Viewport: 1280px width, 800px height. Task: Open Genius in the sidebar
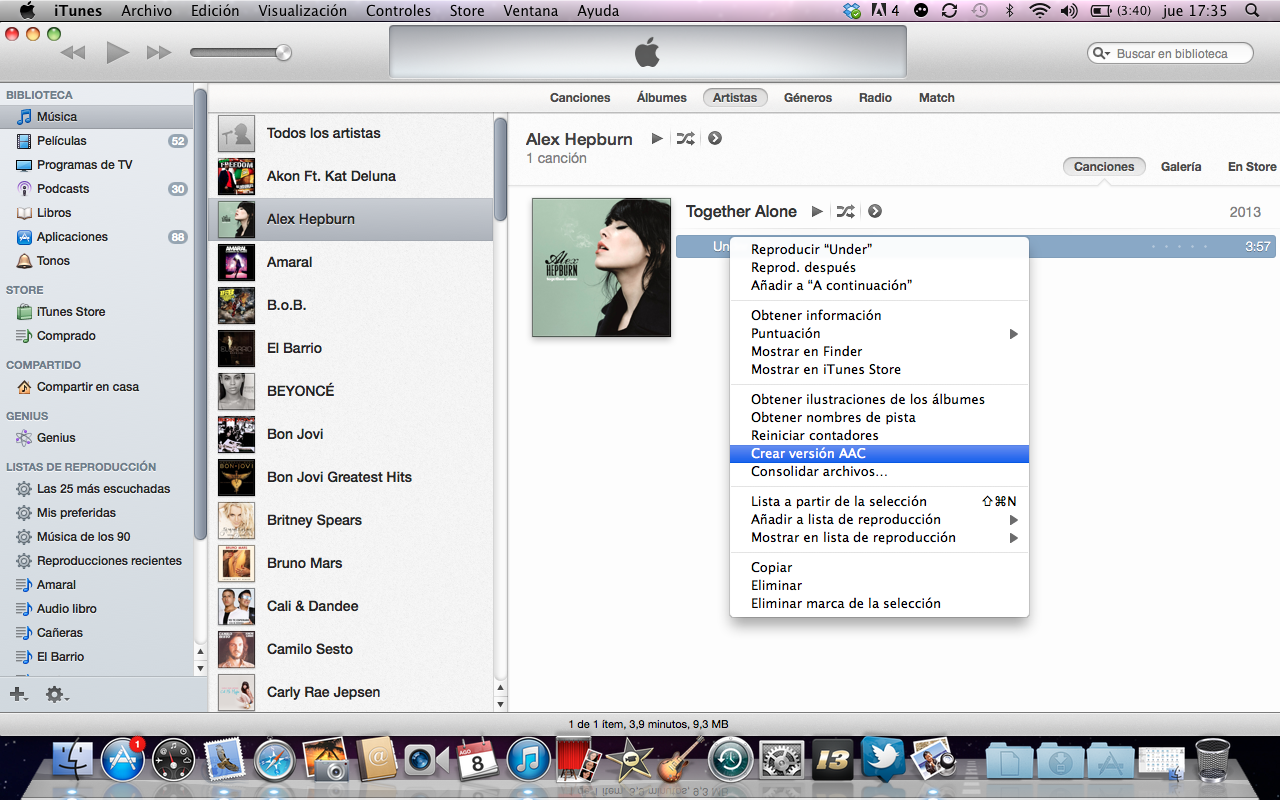[x=97, y=438]
